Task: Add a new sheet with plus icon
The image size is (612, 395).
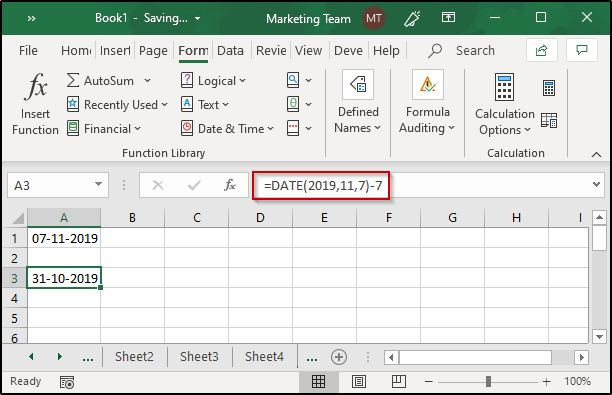Action: (338, 357)
